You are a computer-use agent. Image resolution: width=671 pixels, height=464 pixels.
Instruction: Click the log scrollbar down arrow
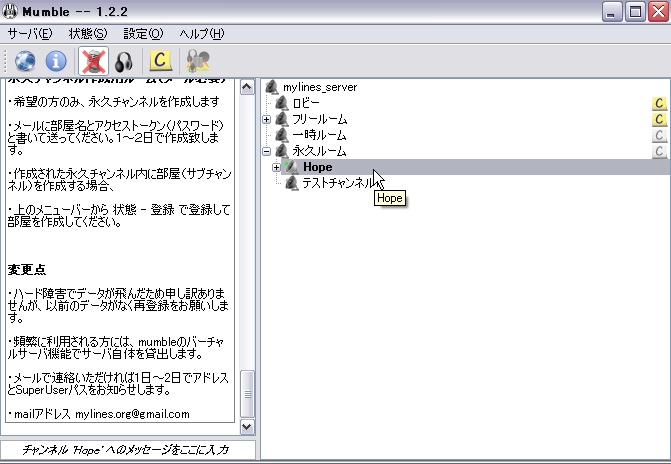[x=247, y=426]
